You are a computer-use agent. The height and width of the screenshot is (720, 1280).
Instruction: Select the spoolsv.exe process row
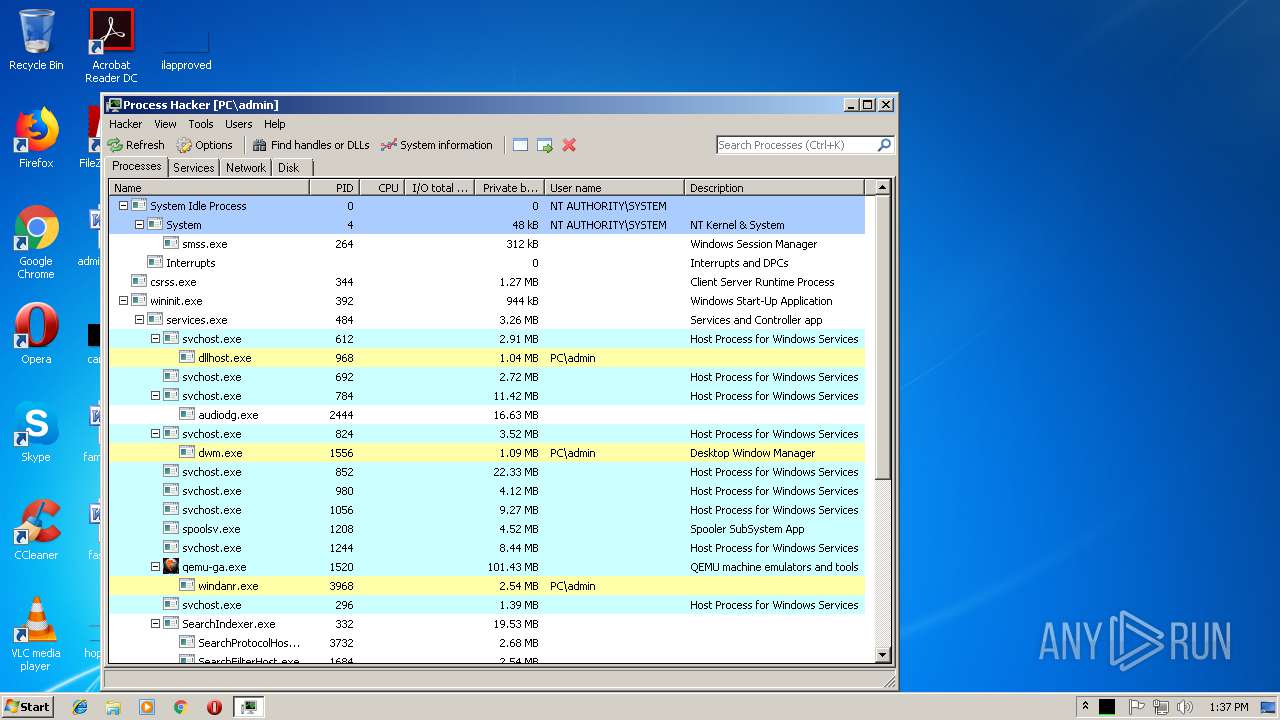(x=486, y=529)
